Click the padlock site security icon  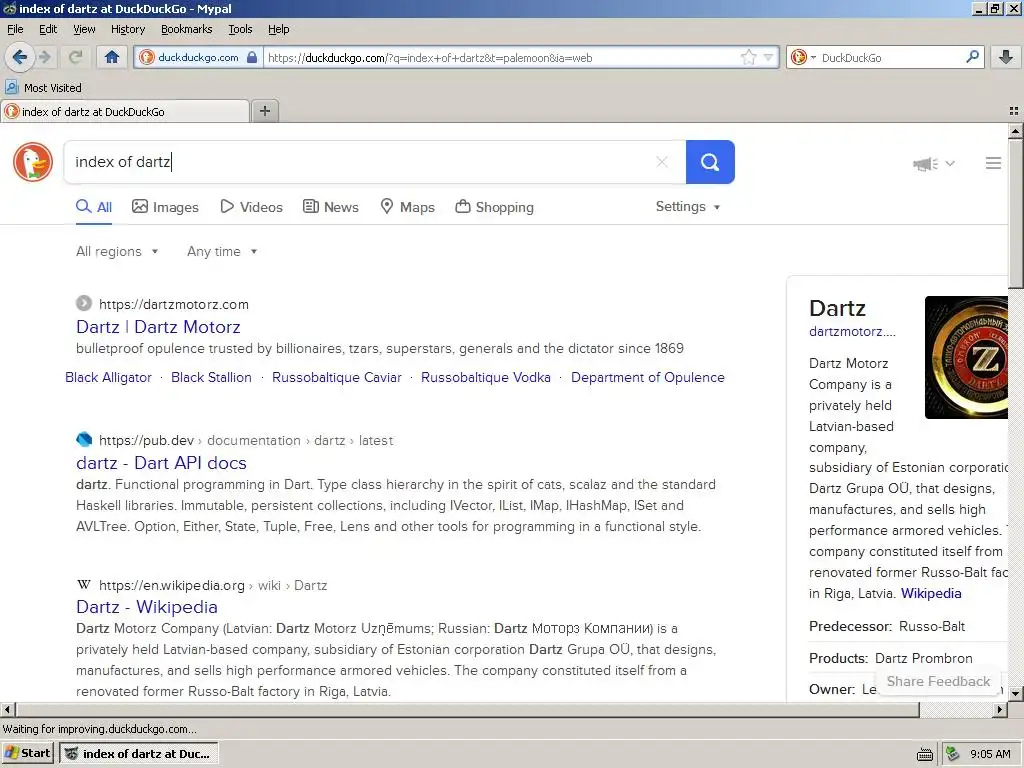coord(252,57)
